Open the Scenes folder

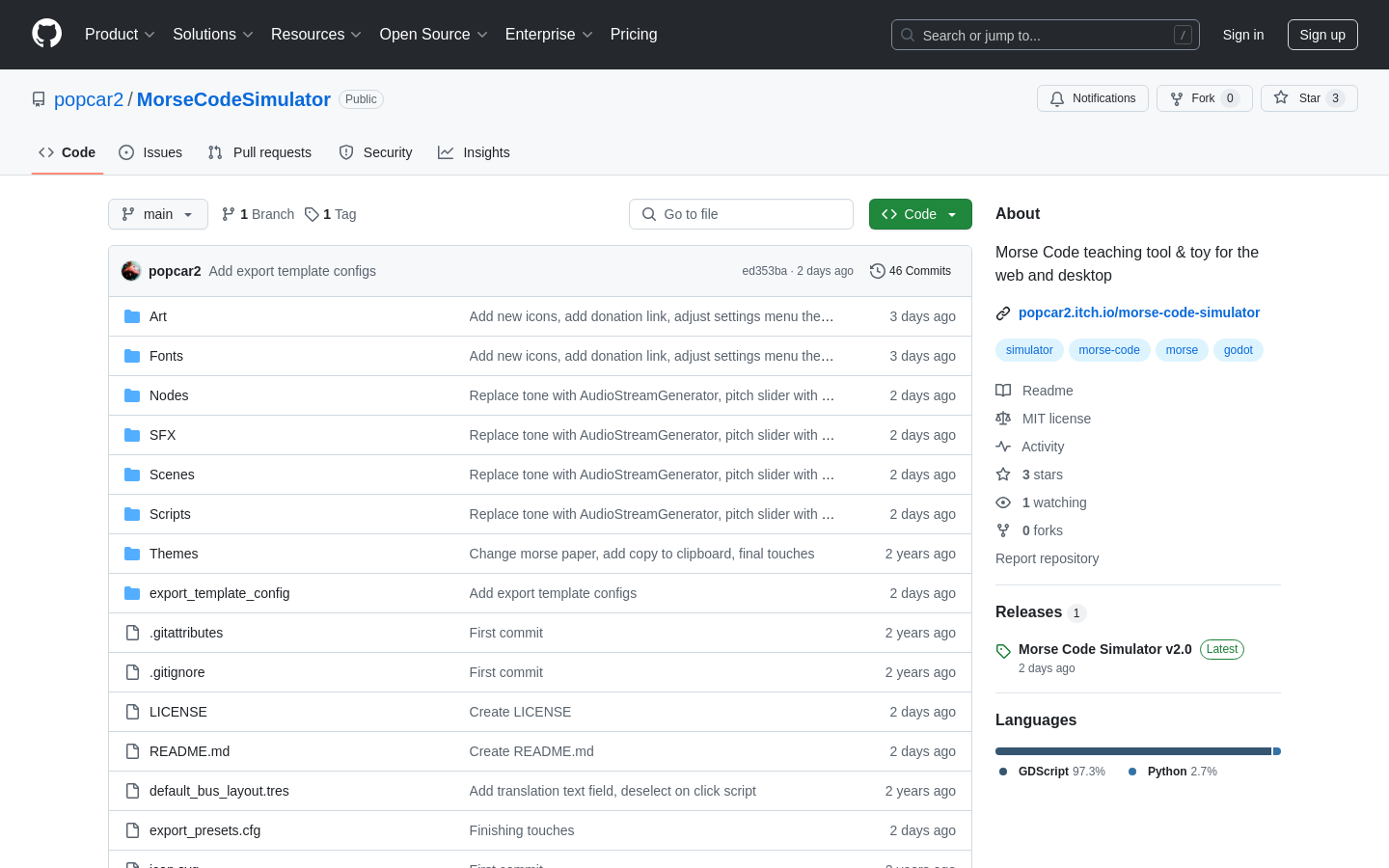click(x=172, y=475)
